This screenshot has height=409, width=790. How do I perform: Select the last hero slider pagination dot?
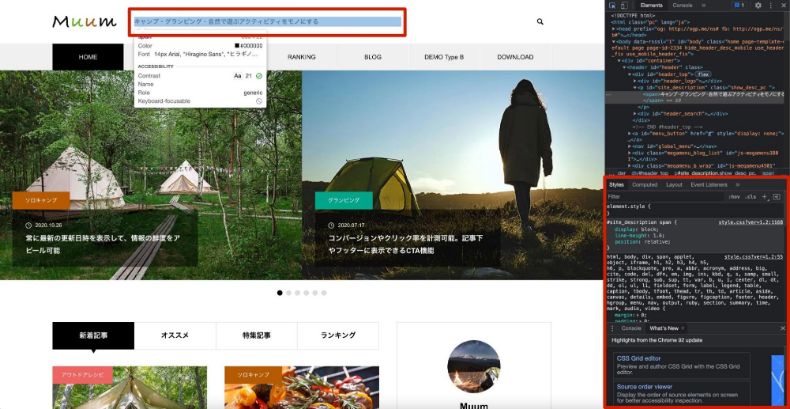click(x=324, y=293)
